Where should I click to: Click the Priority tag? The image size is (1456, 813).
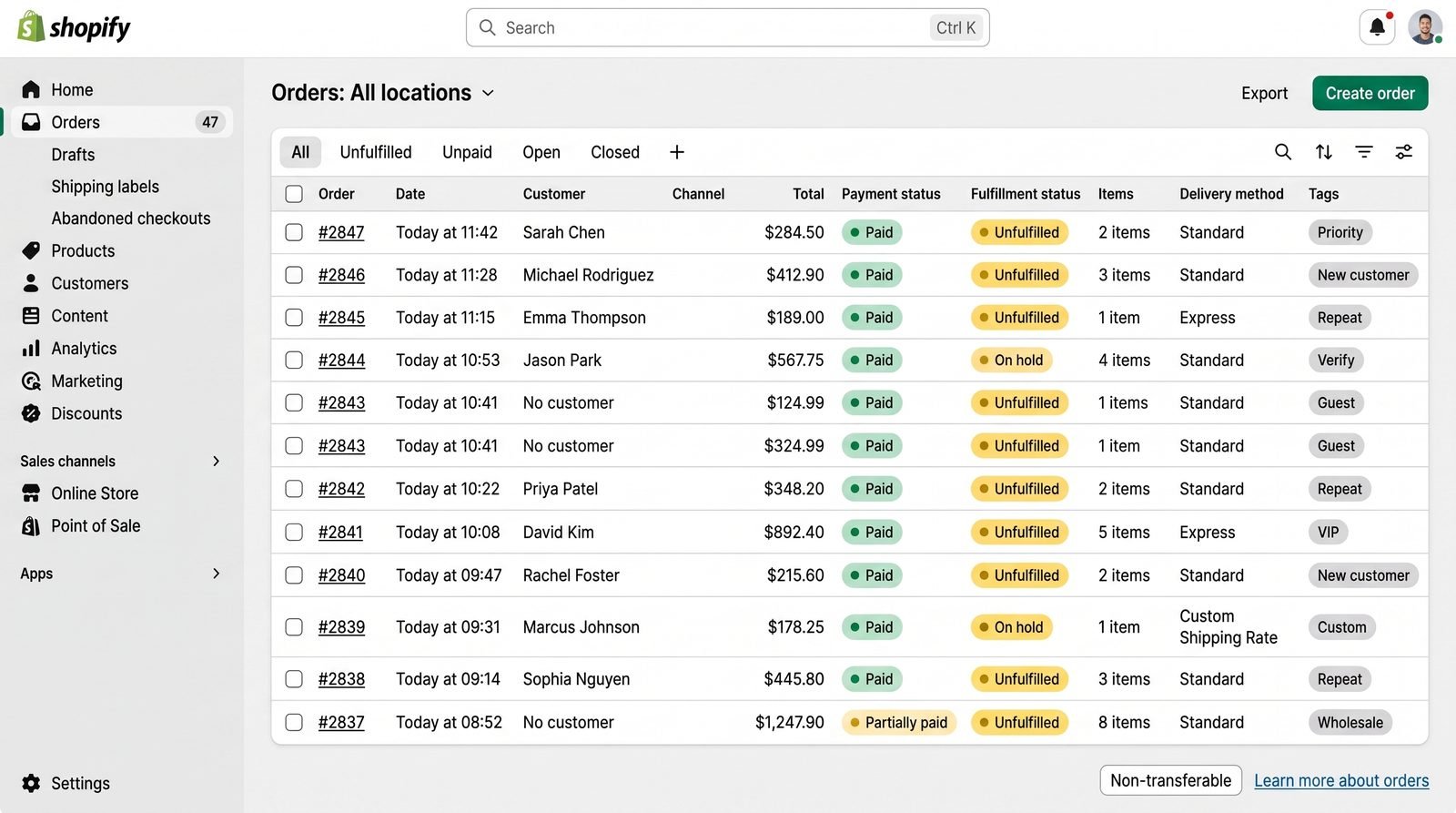coord(1340,232)
